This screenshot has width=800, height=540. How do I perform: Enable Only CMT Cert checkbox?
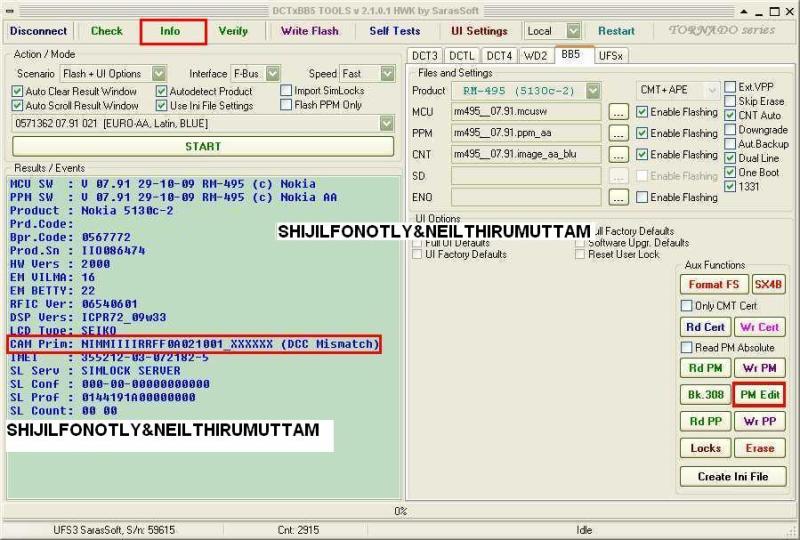coord(687,306)
